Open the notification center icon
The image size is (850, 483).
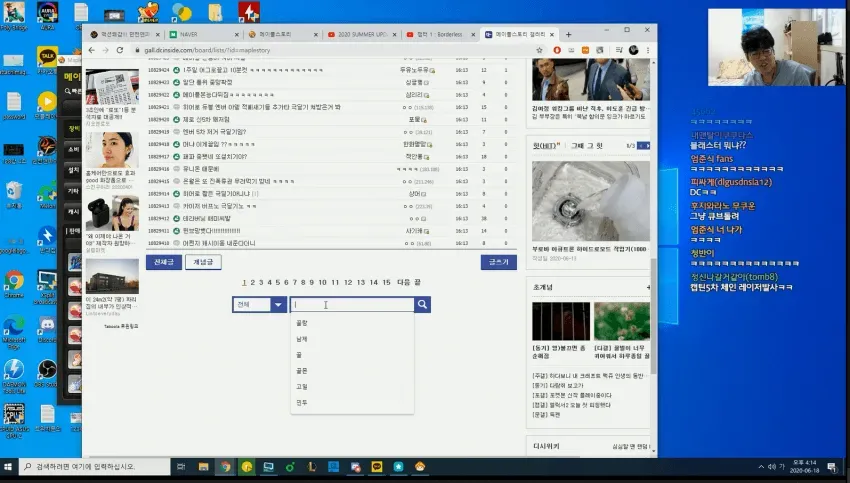coord(832,467)
